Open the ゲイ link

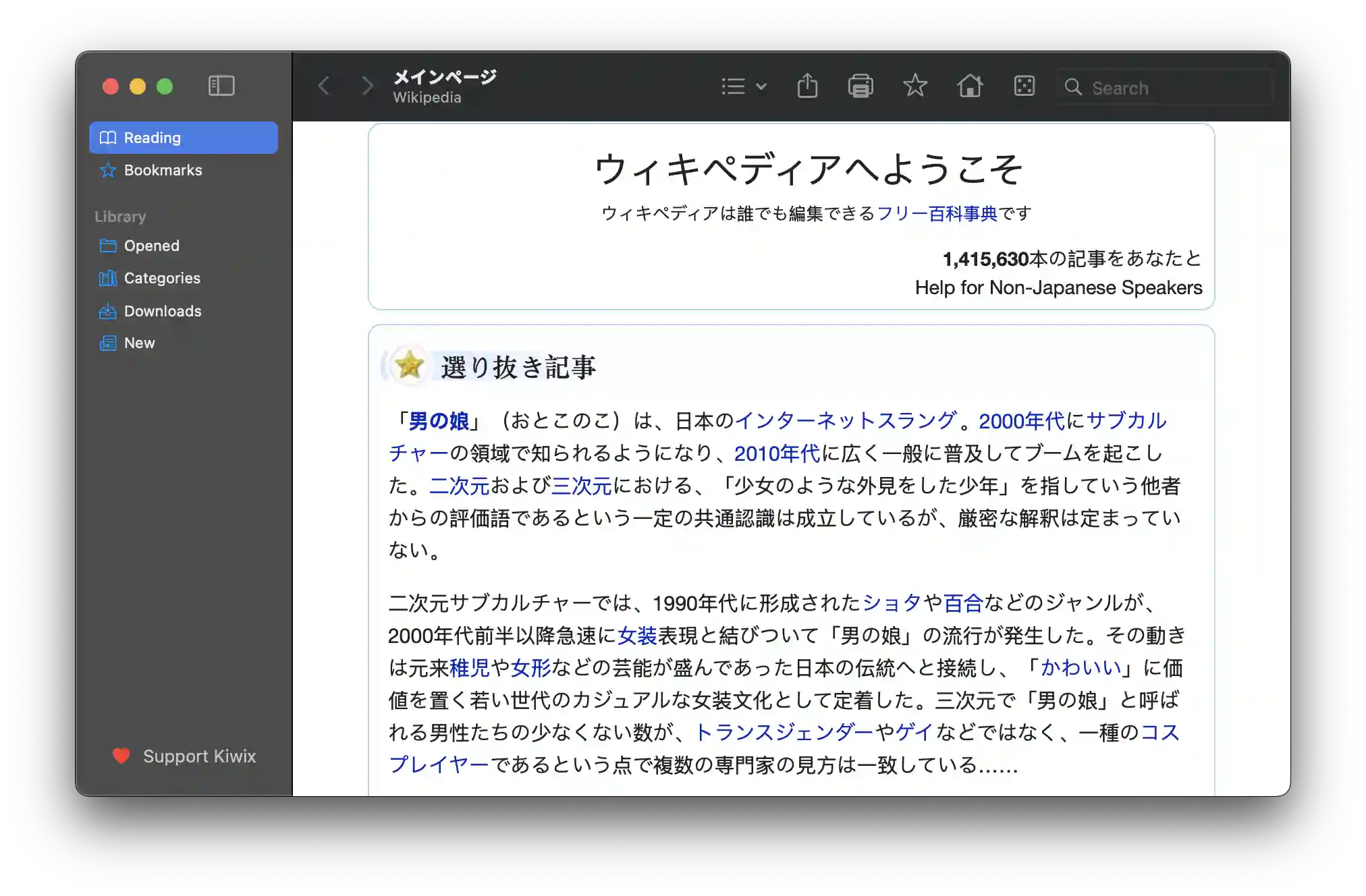point(915,732)
